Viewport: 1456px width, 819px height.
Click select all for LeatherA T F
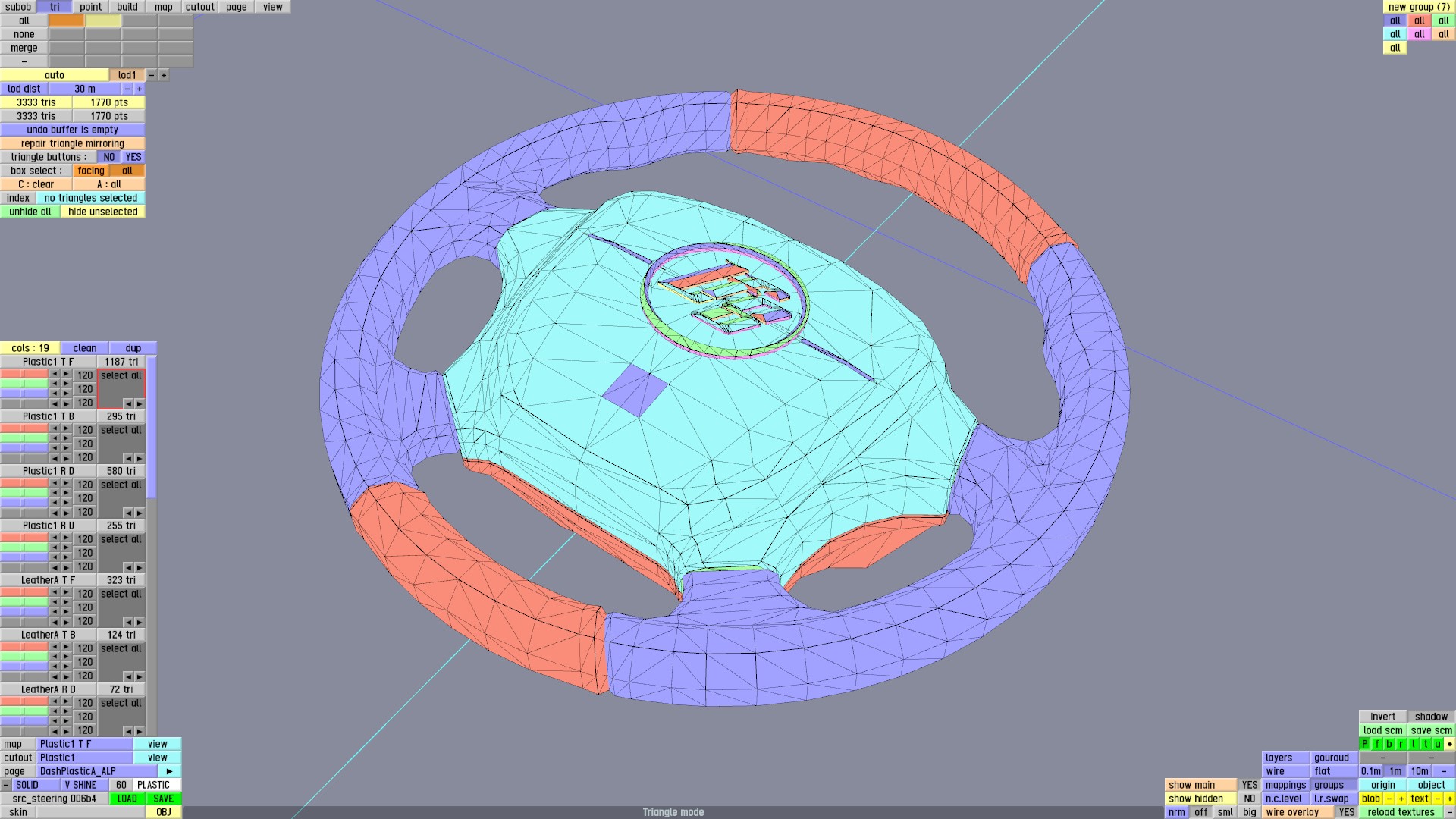121,594
